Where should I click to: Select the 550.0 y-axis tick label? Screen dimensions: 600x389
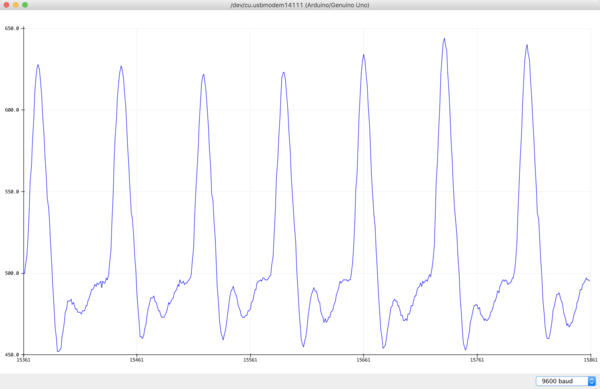pyautogui.click(x=11, y=192)
